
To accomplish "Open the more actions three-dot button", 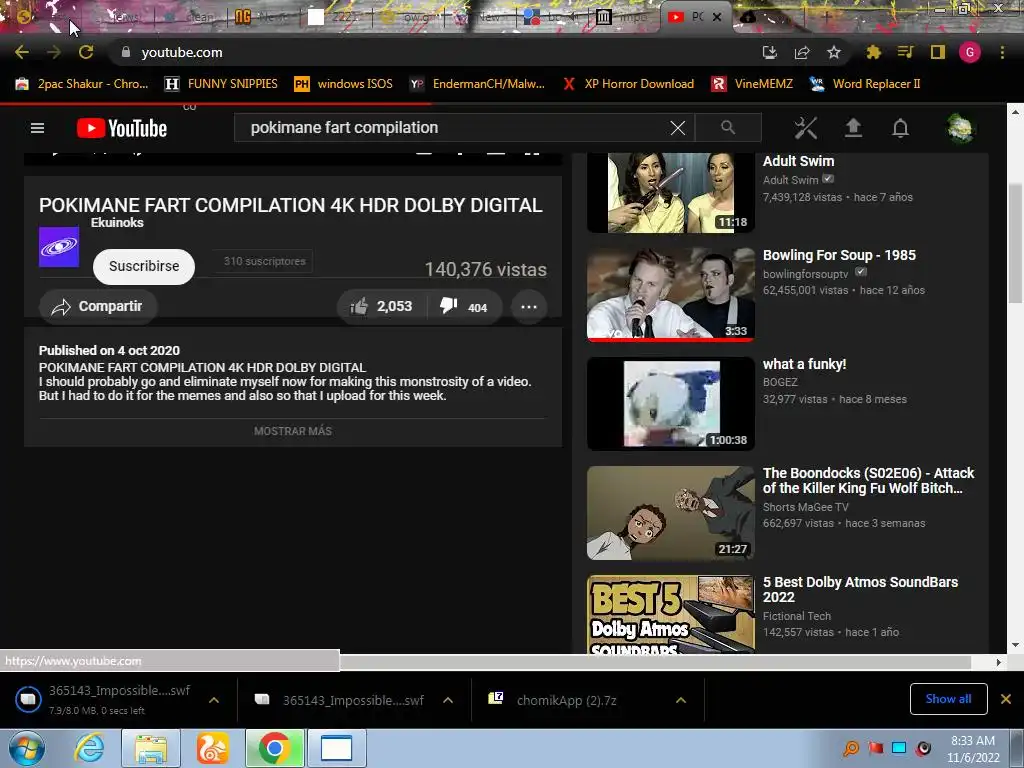I will [x=529, y=306].
